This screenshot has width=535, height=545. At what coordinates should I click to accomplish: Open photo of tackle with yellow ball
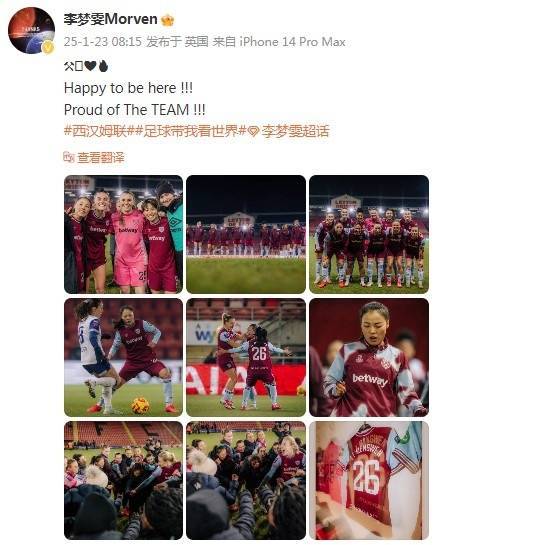[x=123, y=357]
